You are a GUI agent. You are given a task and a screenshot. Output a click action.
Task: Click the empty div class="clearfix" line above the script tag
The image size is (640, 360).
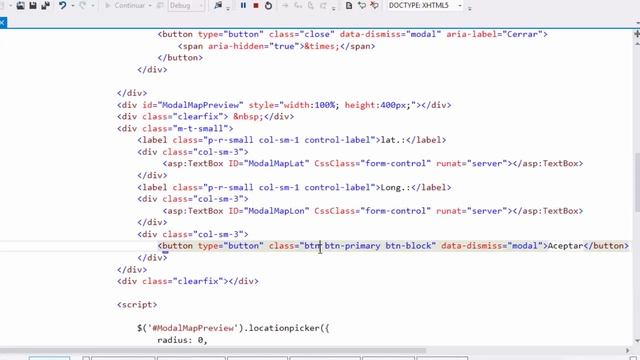tap(188, 281)
